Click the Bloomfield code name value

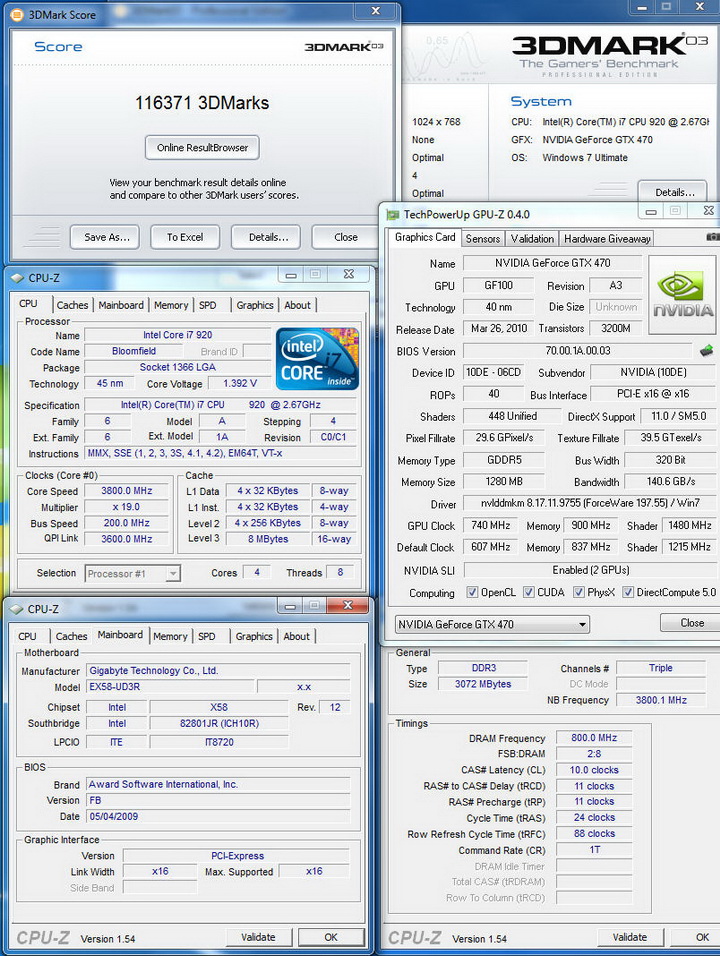134,351
